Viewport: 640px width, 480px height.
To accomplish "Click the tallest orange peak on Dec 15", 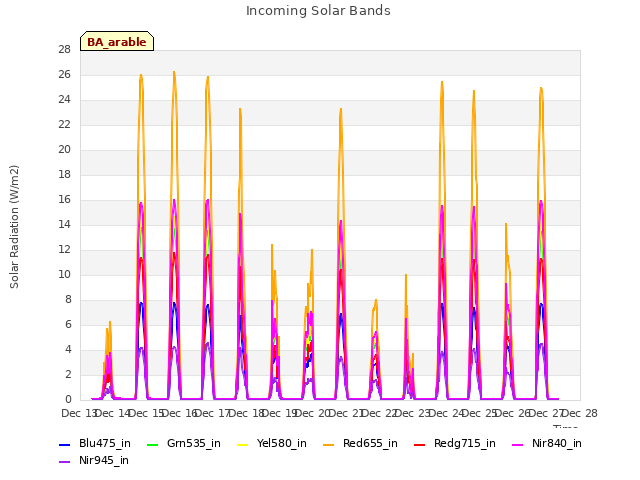I will point(174,72).
